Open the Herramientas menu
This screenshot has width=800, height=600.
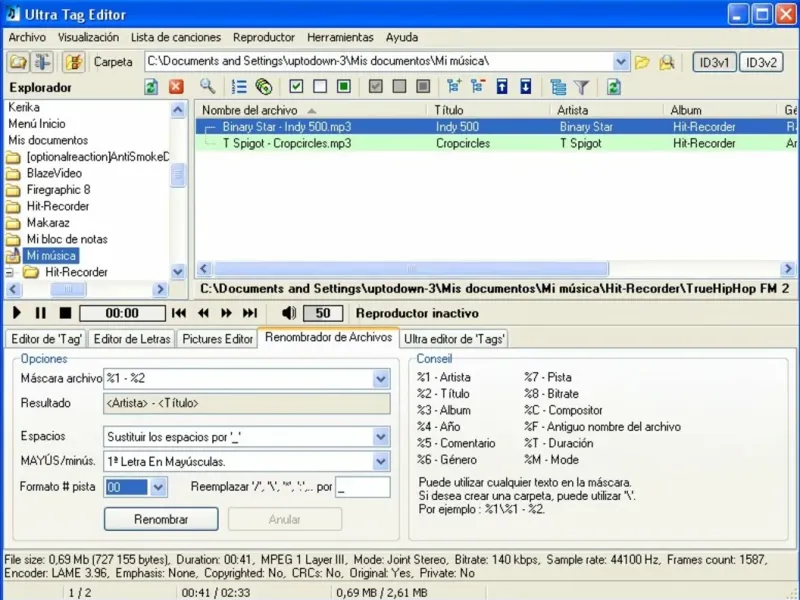tap(340, 37)
